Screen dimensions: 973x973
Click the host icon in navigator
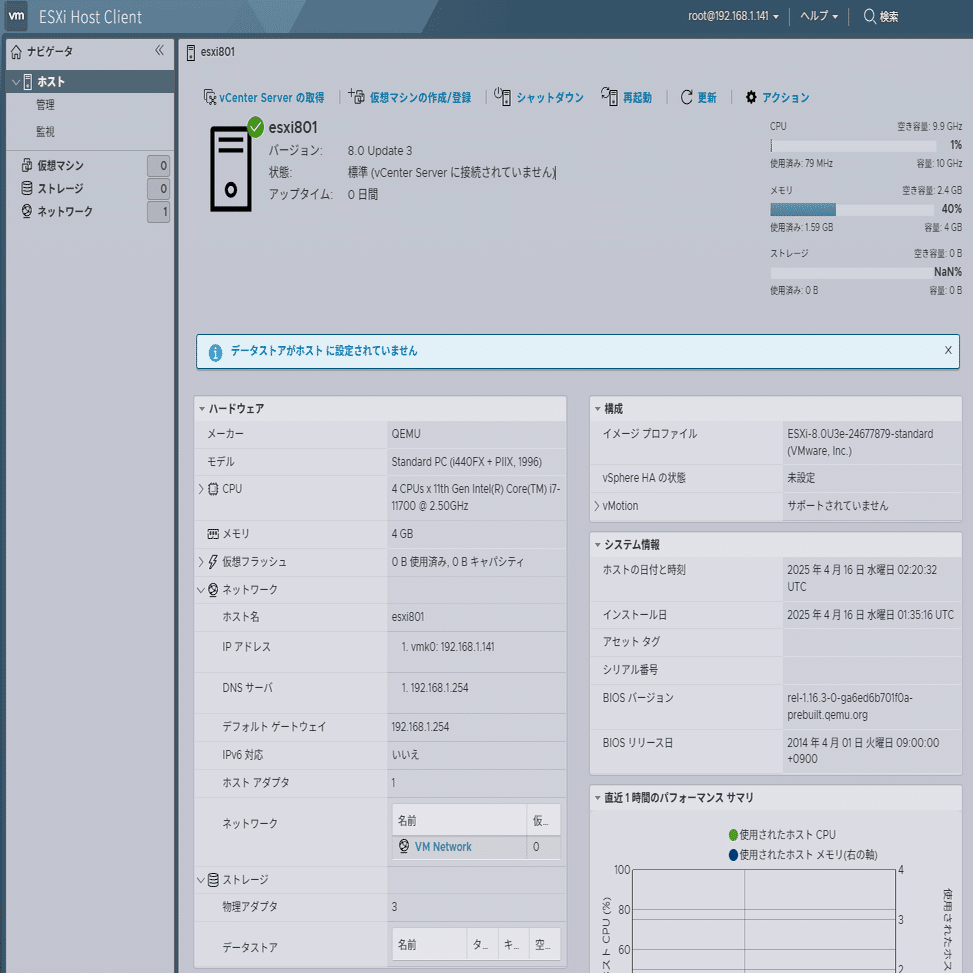28,82
